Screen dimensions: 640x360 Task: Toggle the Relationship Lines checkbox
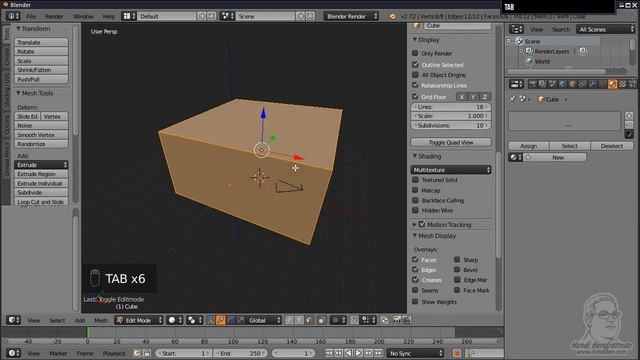pos(415,85)
